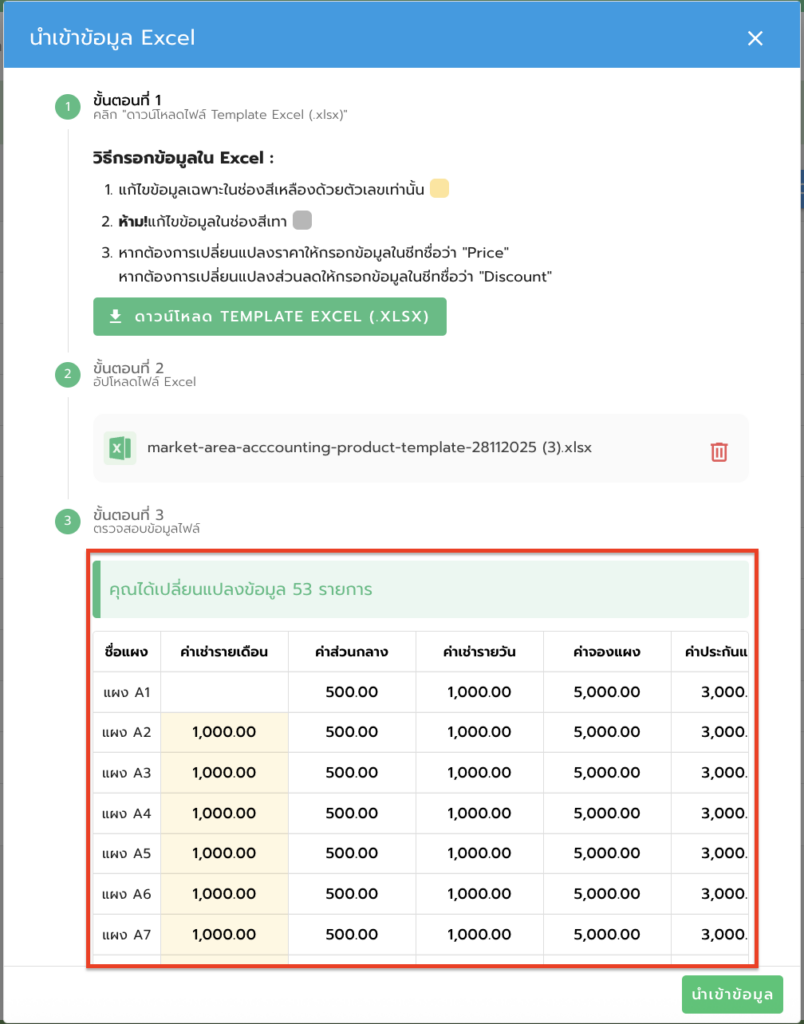Select the ค่าจองแผง column header
This screenshot has width=804, height=1024.
click(x=607, y=652)
